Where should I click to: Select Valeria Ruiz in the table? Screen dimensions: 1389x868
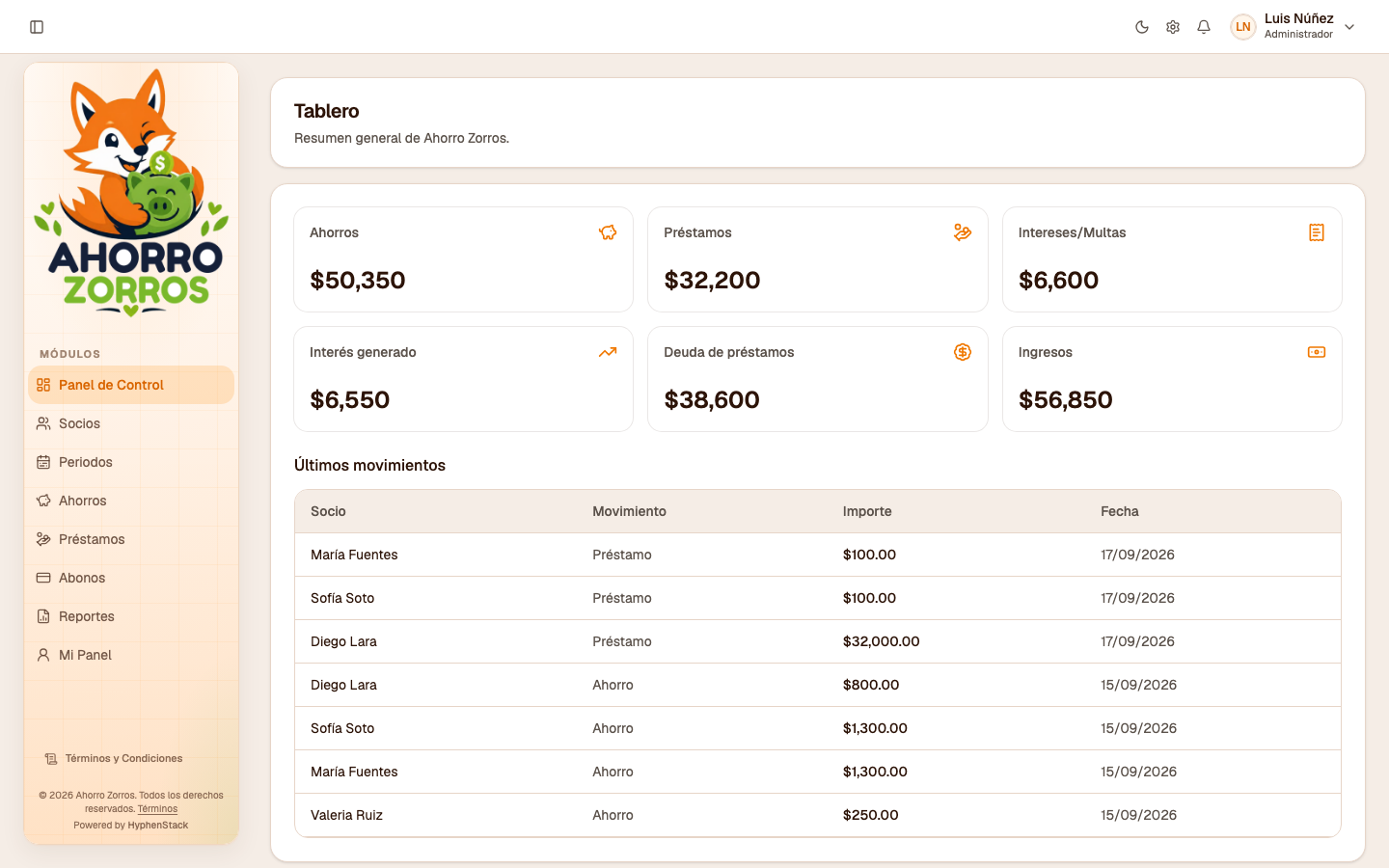pyautogui.click(x=346, y=815)
